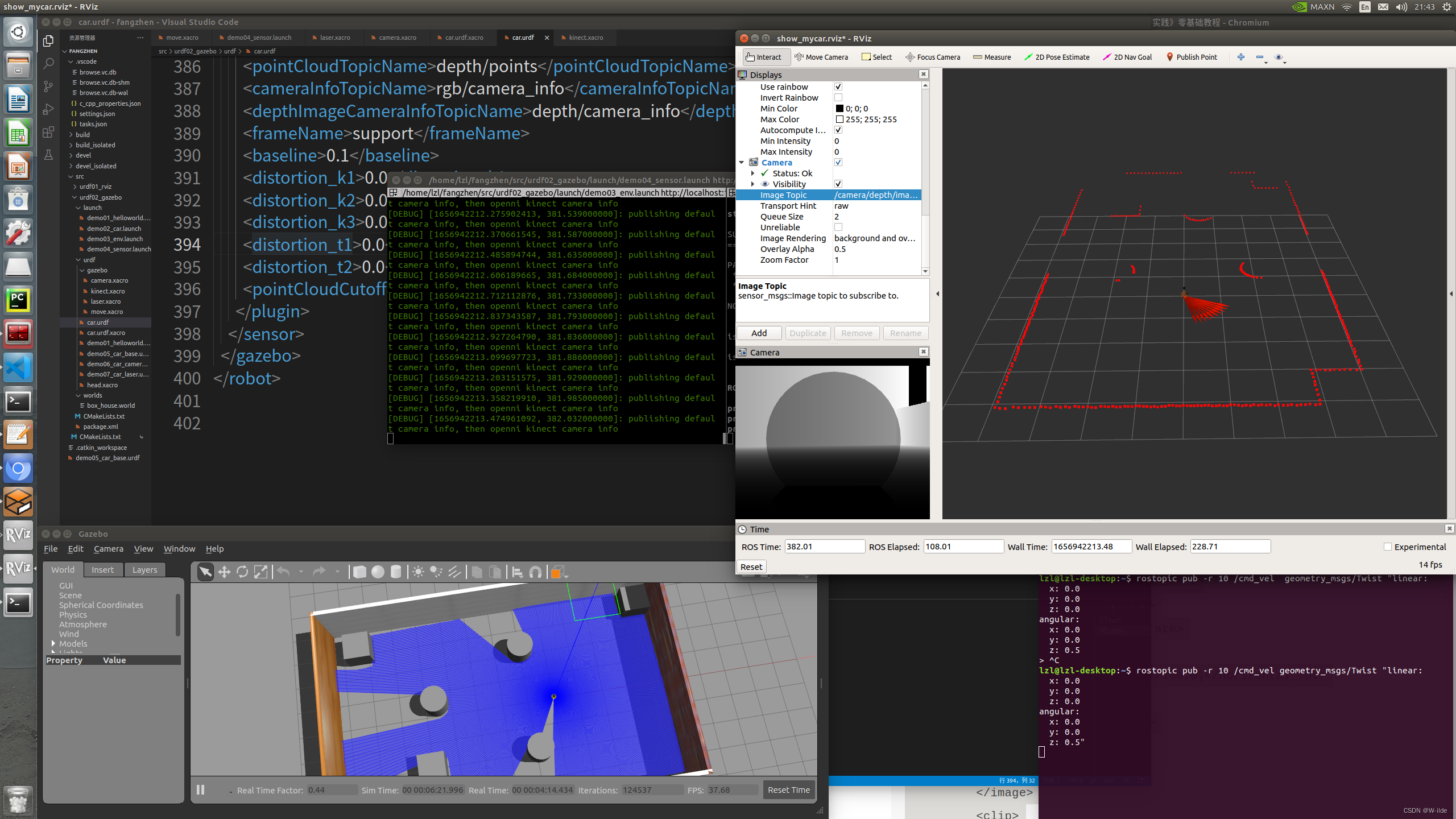Switch to Gazebo Insert tab

pos(102,569)
